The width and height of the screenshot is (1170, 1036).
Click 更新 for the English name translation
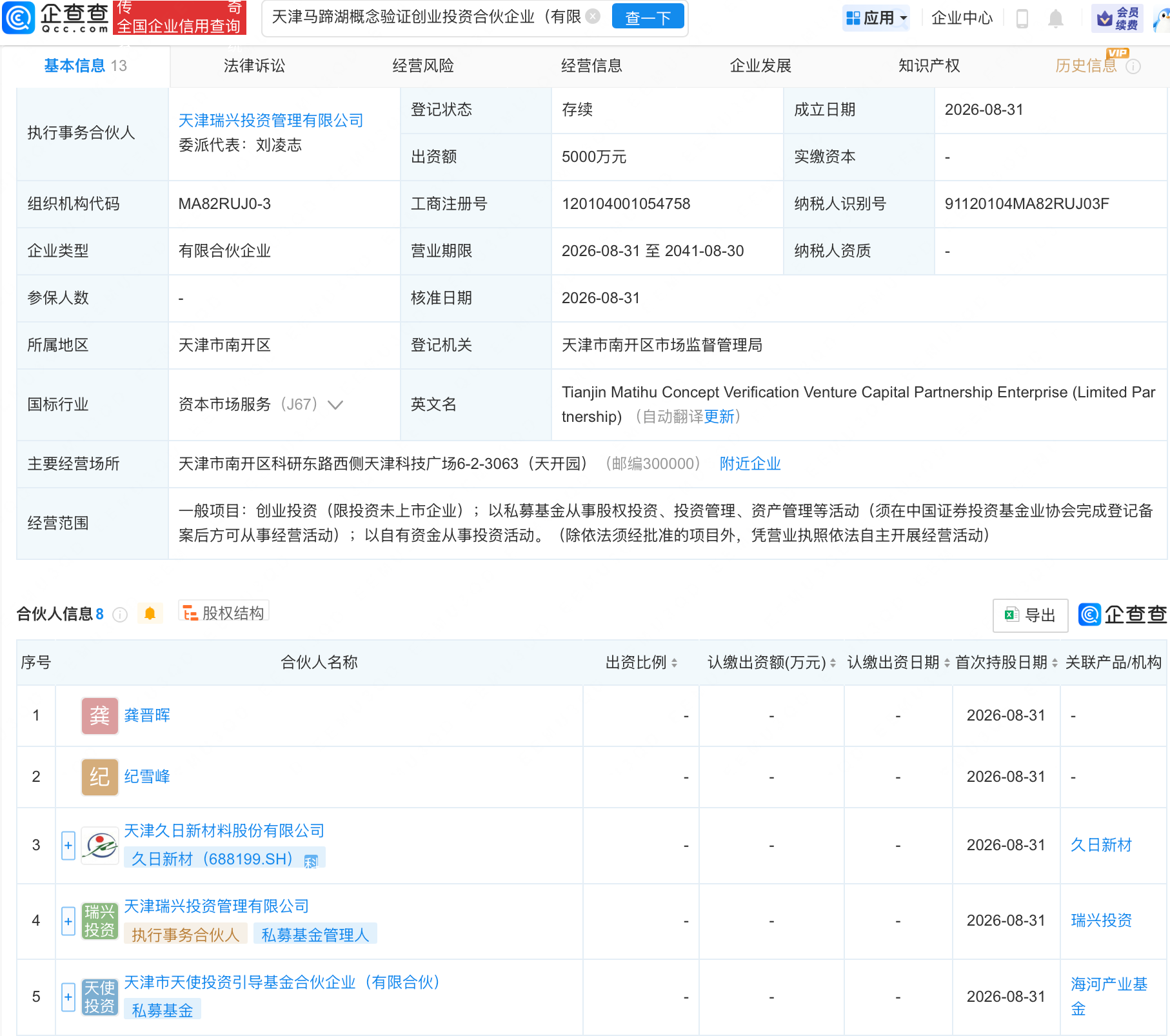tap(719, 417)
